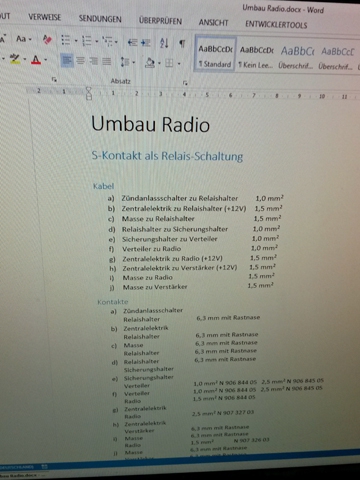Decrease the paragraph indent
The width and height of the screenshot is (360, 480).
click(x=132, y=42)
